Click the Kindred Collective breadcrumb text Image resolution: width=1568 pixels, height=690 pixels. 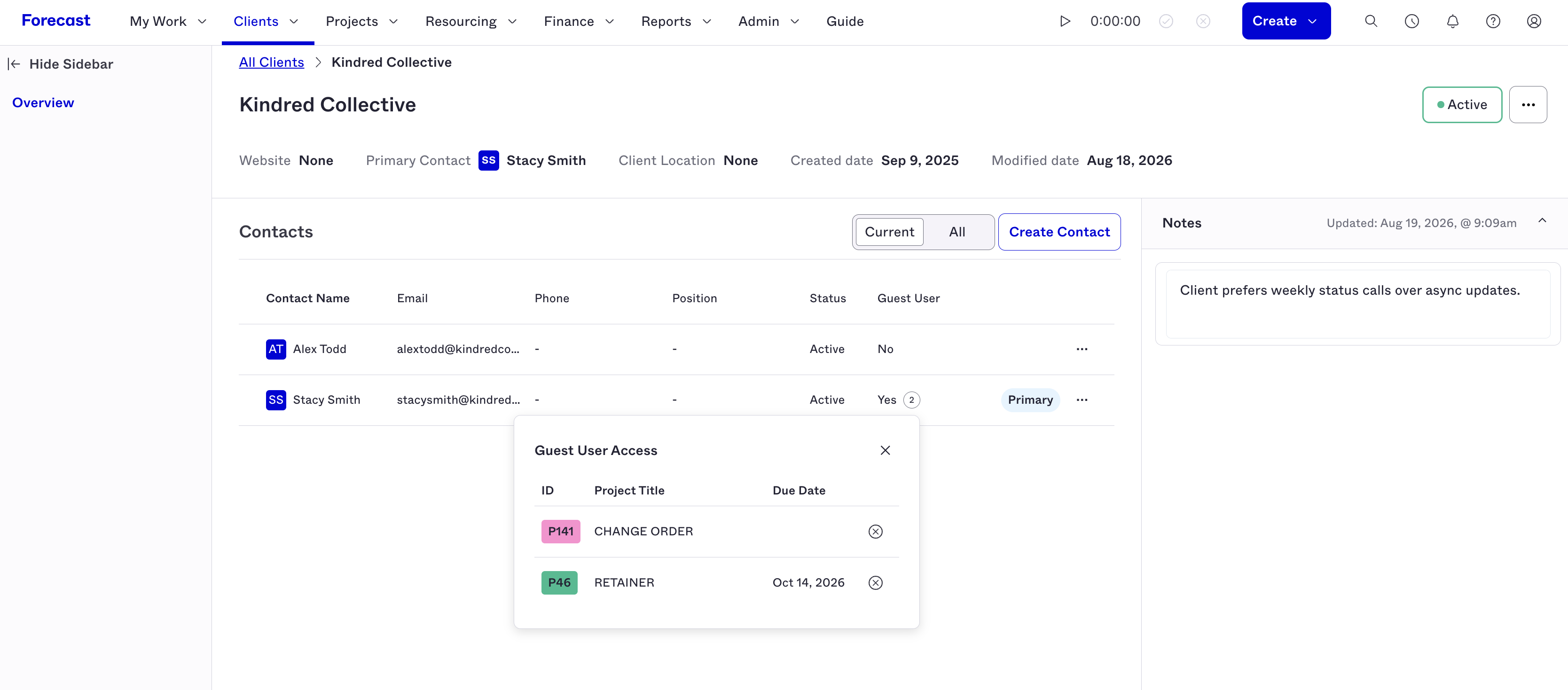click(392, 62)
